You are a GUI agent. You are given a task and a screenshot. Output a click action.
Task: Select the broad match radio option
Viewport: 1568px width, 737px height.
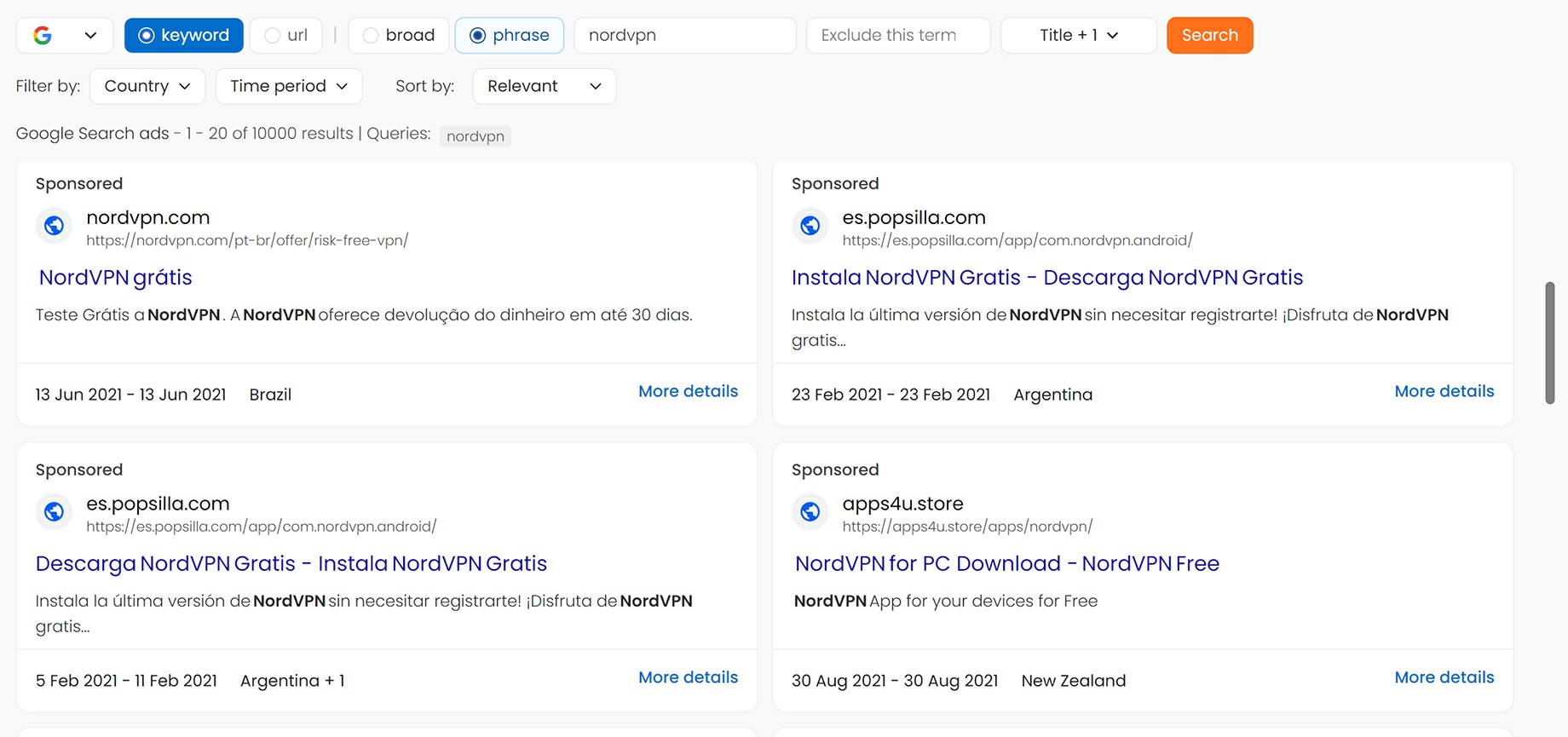pyautogui.click(x=399, y=36)
